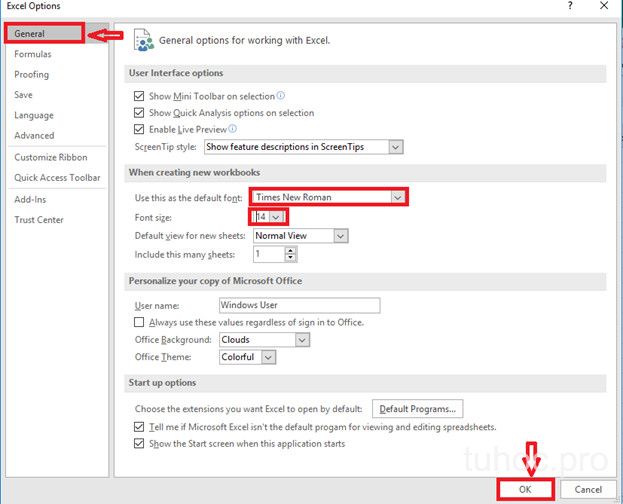Open the Font size dropdown
The width and height of the screenshot is (623, 504).
point(276,217)
